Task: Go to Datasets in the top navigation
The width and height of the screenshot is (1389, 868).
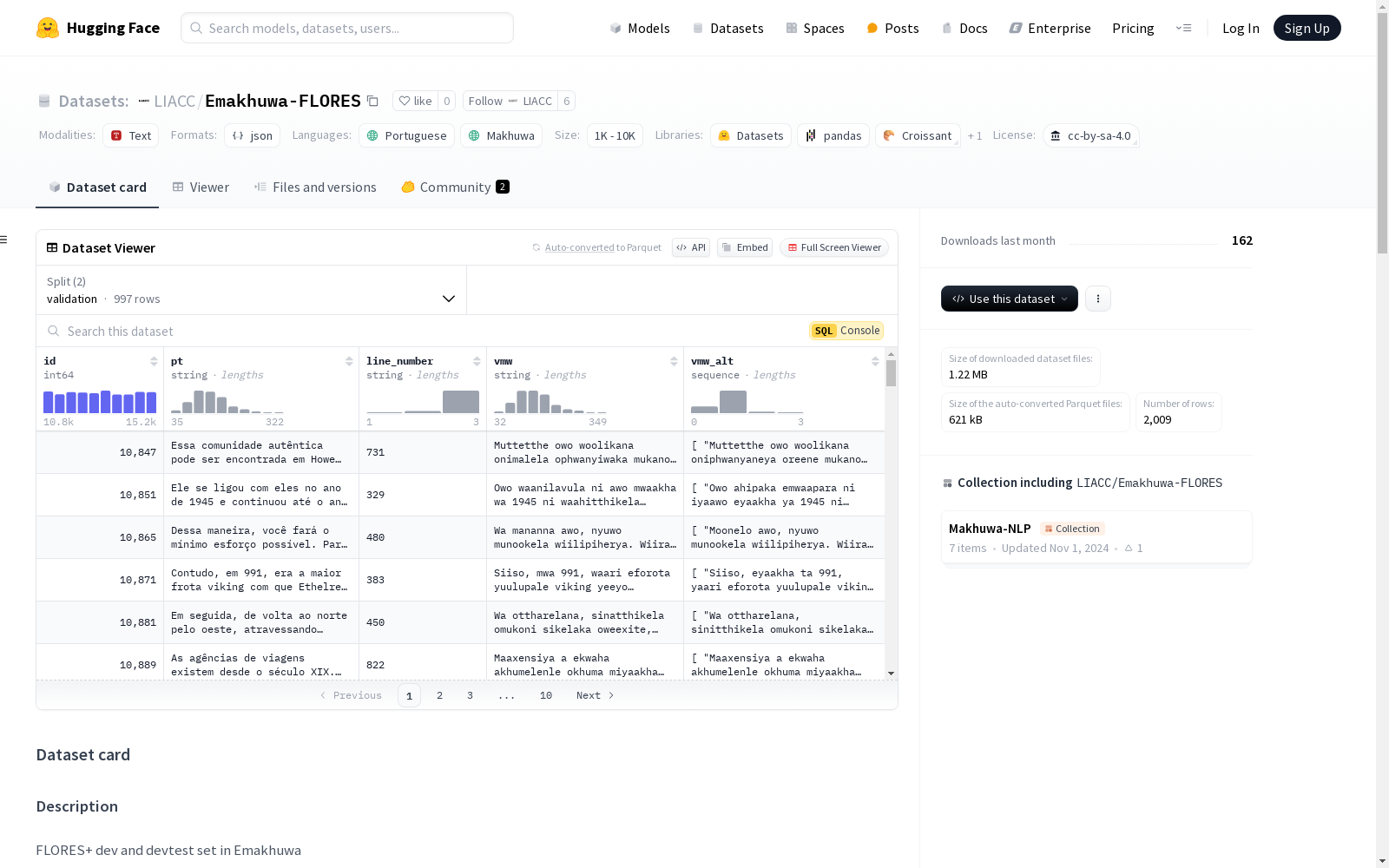Action: (727, 28)
